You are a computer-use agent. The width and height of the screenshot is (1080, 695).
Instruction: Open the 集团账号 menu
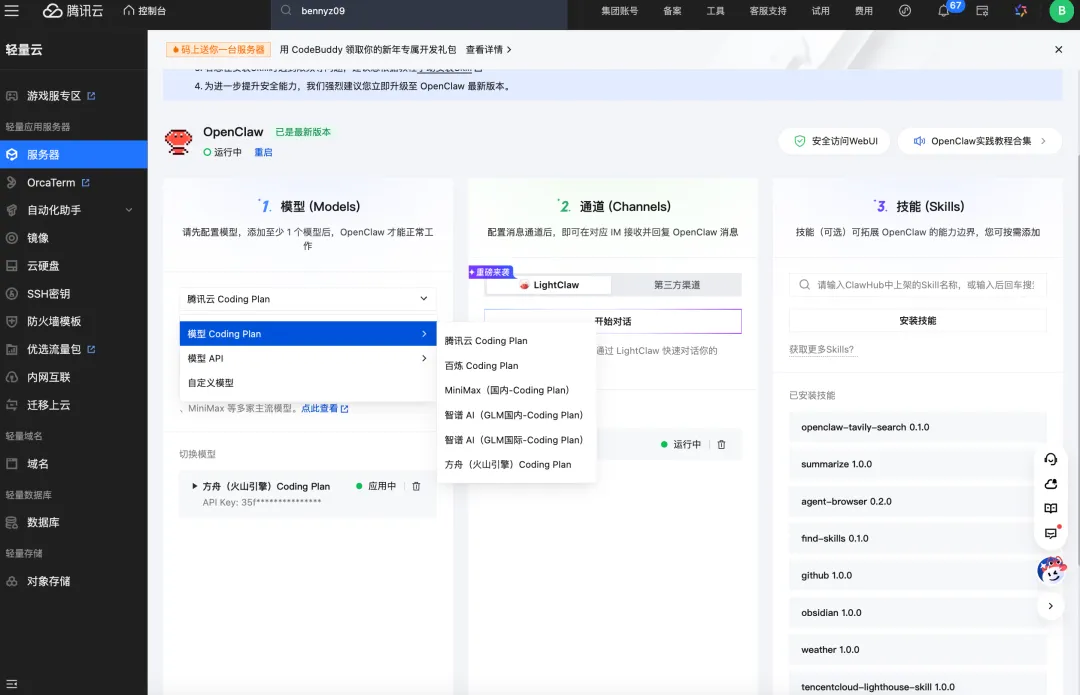click(x=619, y=11)
